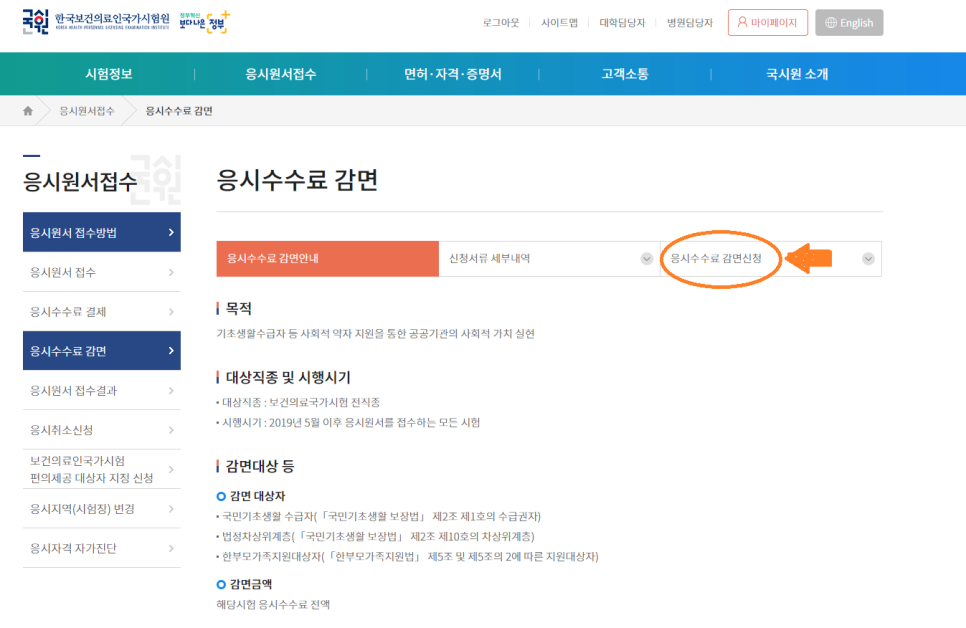Click the 보다나은 정부 logo
The image size is (966, 628).
click(204, 22)
